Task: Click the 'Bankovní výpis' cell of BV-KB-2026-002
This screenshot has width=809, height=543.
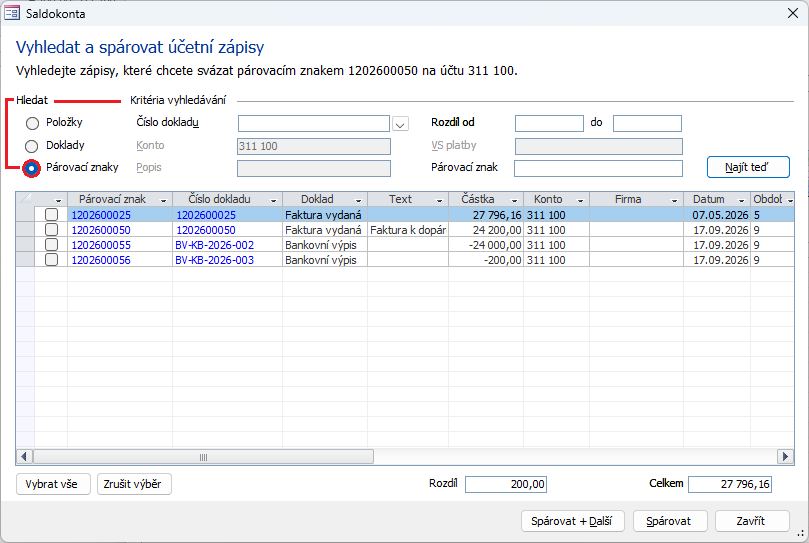Action: (325, 245)
